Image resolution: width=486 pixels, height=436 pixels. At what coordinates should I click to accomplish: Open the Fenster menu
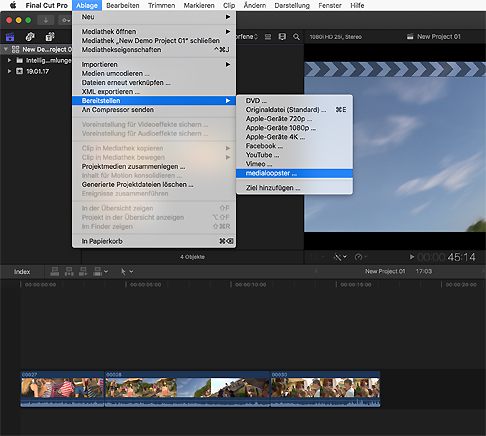click(330, 5)
